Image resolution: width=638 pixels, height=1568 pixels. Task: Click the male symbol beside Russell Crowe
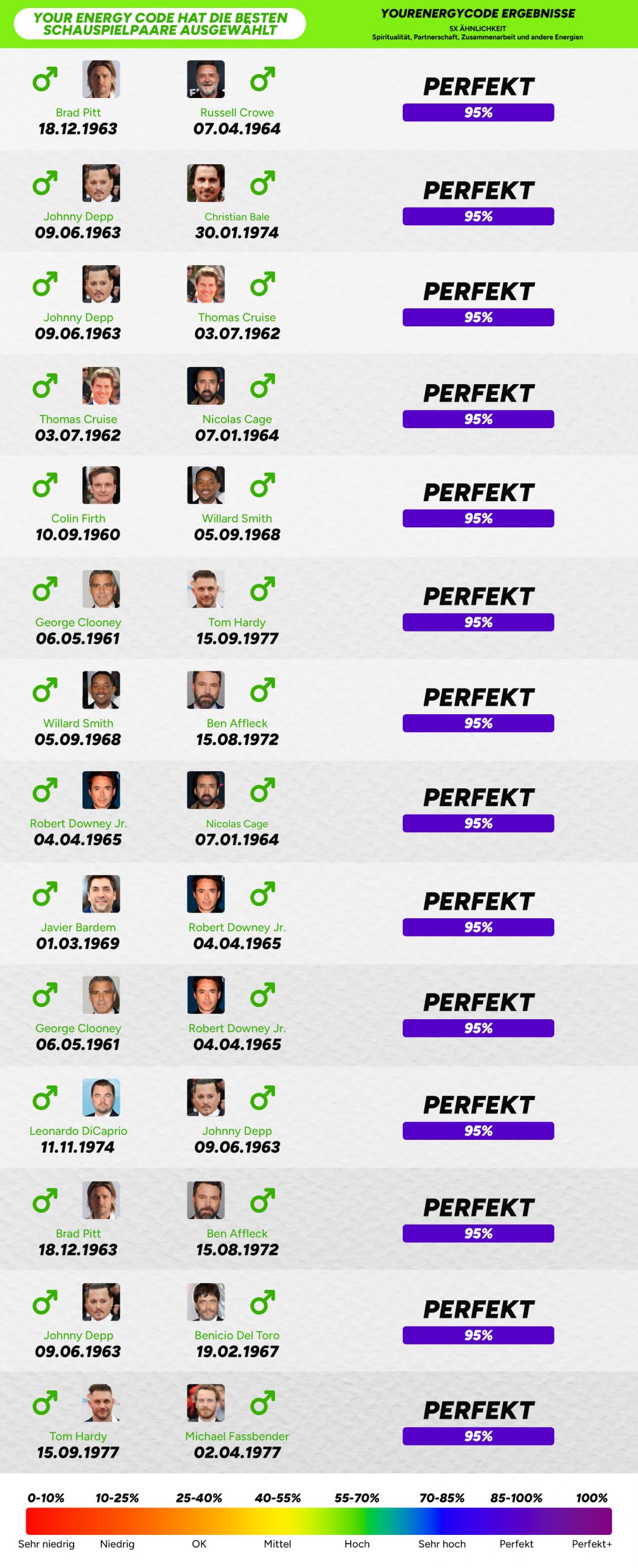coord(263,79)
